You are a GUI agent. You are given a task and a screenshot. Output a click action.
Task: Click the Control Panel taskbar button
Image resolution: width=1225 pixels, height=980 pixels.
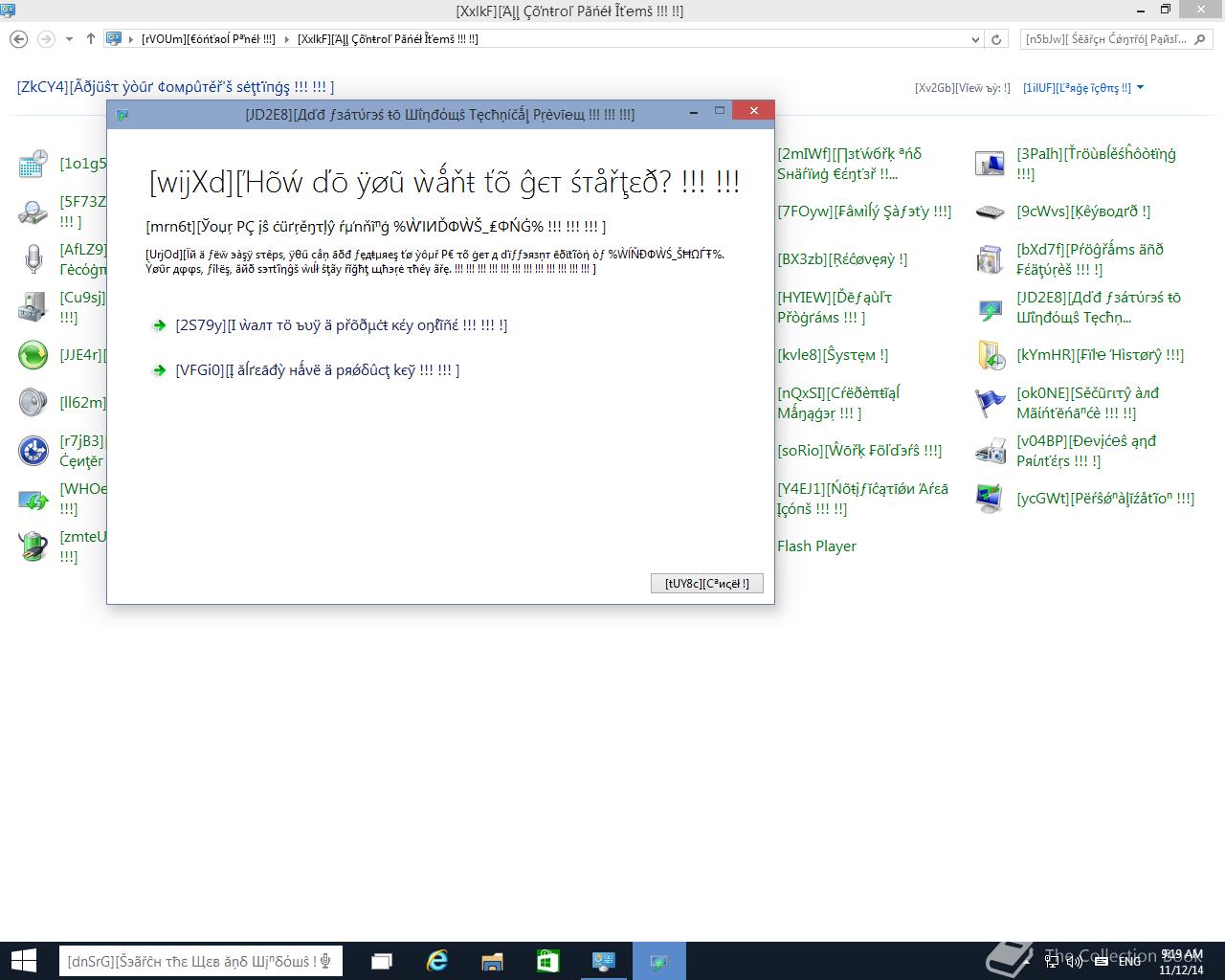[x=603, y=961]
